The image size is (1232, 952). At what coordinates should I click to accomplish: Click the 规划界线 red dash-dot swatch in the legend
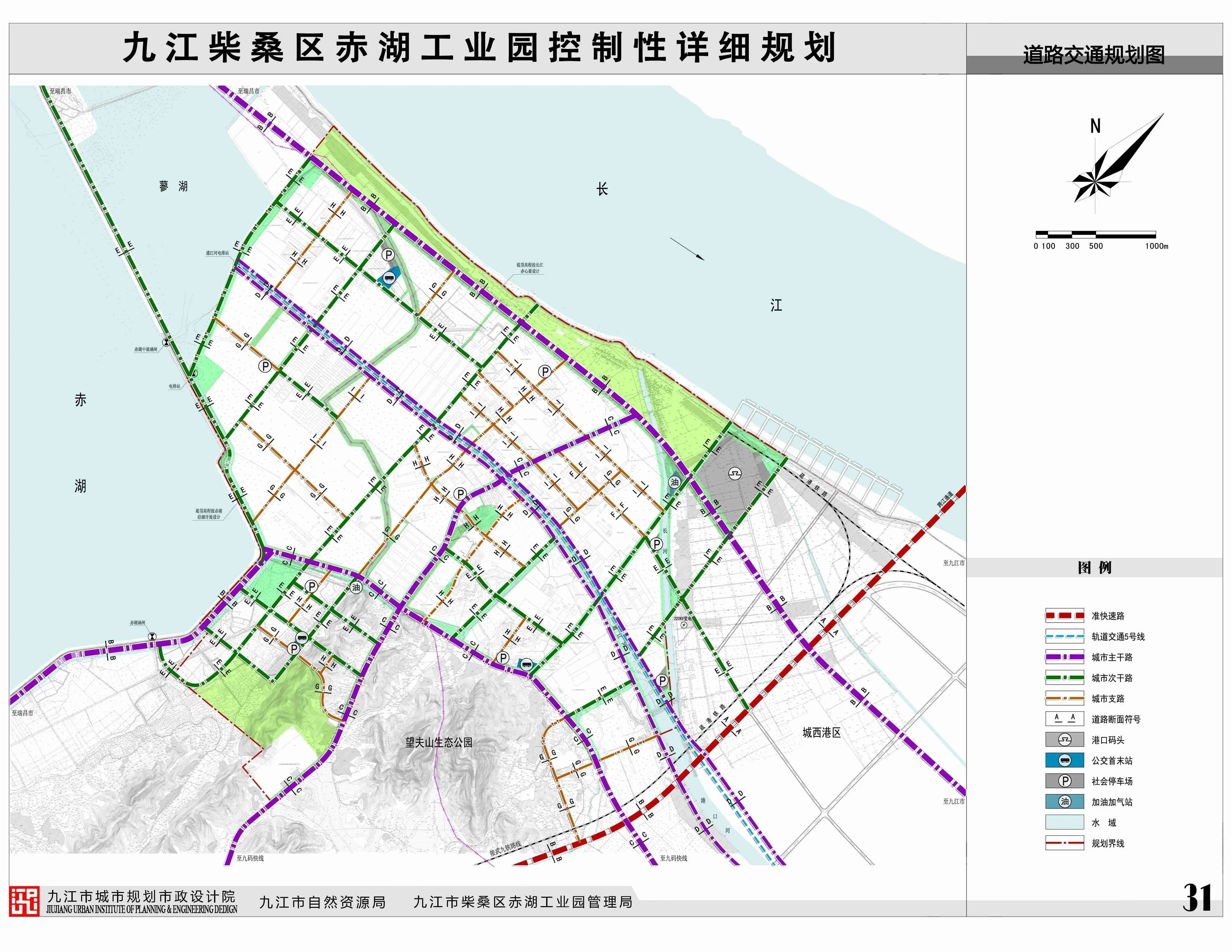1065,843
